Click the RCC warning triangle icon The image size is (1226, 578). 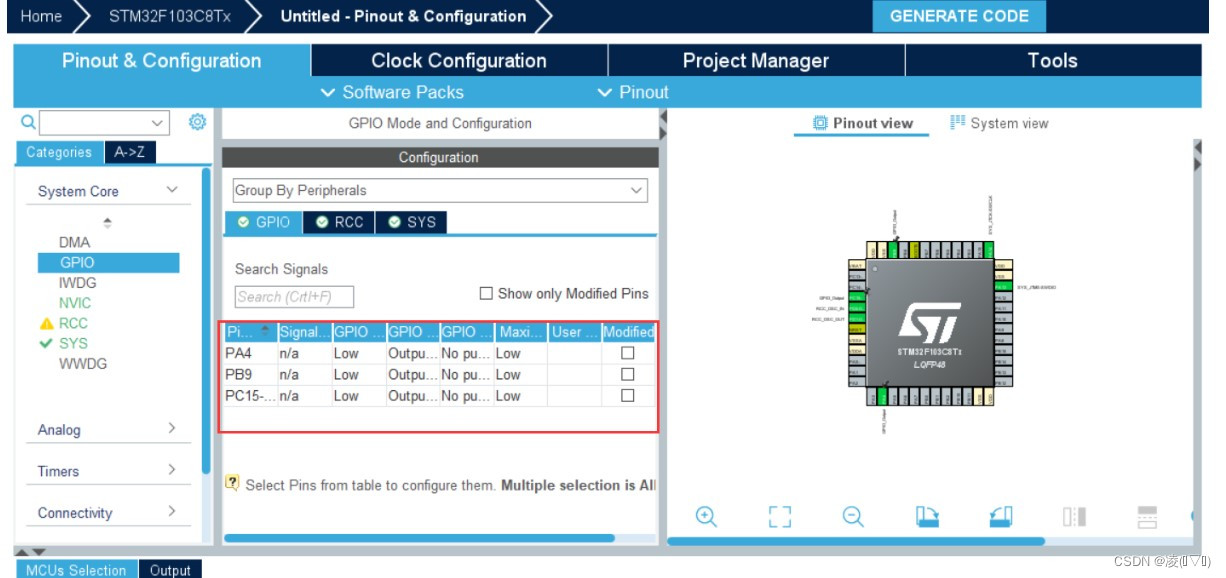pos(46,323)
